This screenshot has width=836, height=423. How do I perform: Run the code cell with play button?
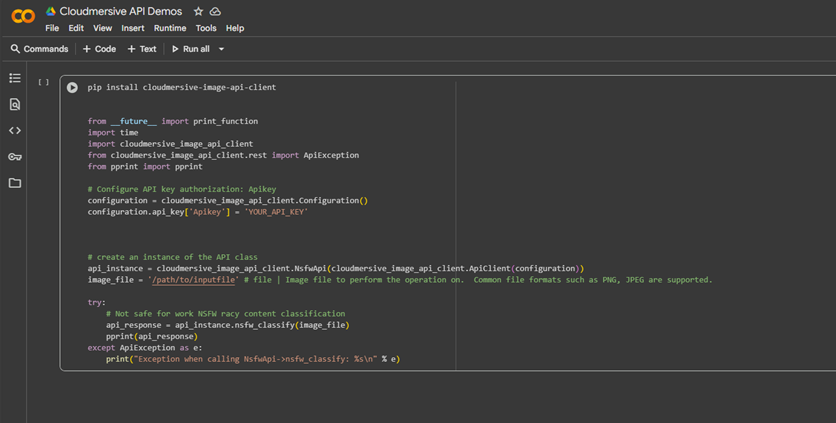click(x=73, y=87)
